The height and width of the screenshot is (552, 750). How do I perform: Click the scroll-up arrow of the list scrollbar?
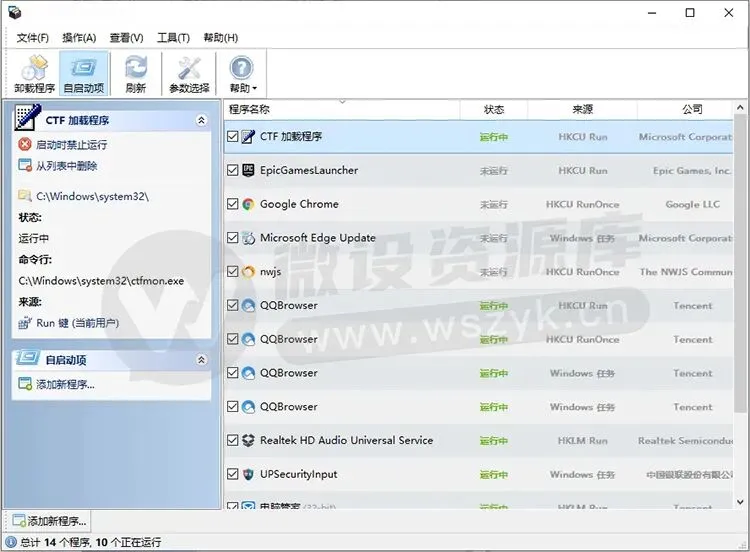(740, 108)
